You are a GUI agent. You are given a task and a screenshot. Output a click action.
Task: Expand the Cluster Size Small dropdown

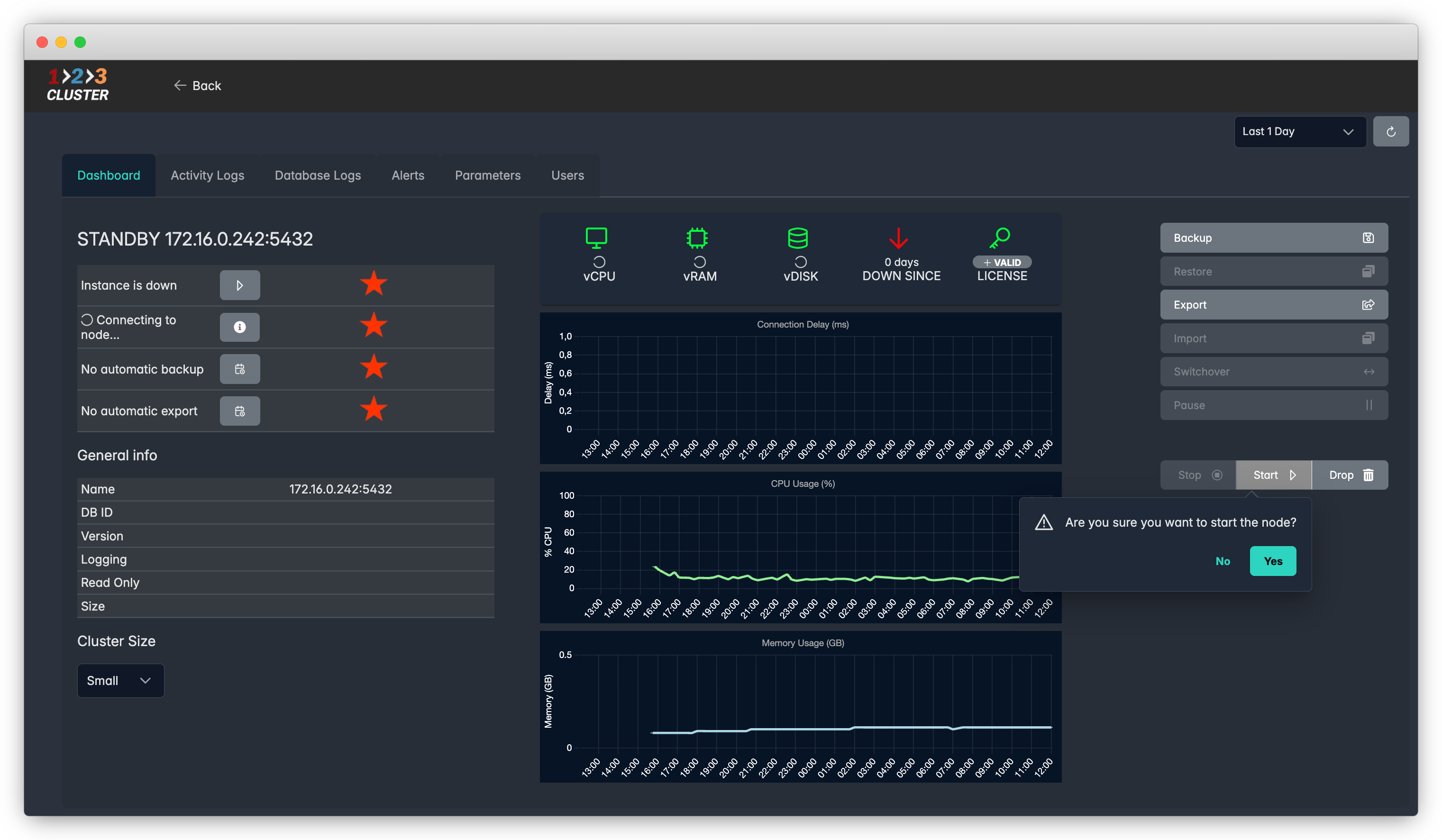coord(120,680)
